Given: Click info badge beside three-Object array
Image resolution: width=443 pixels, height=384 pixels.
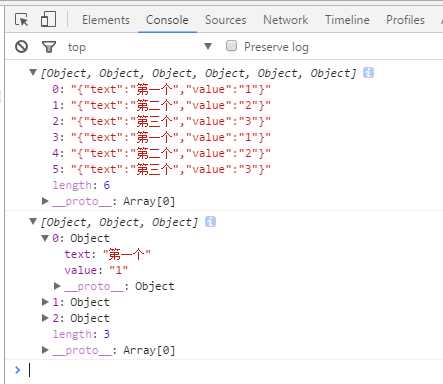Looking at the screenshot, I should [210, 222].
